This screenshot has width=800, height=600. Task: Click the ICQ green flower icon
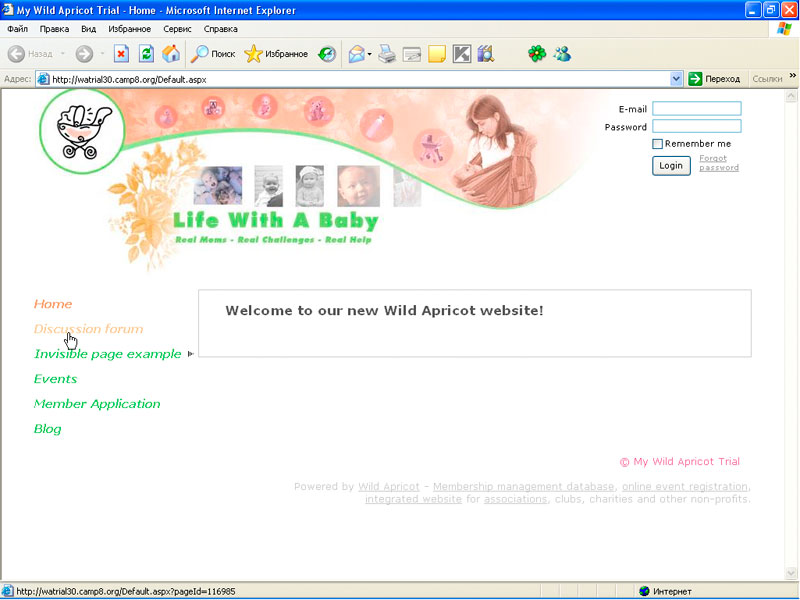(x=538, y=54)
